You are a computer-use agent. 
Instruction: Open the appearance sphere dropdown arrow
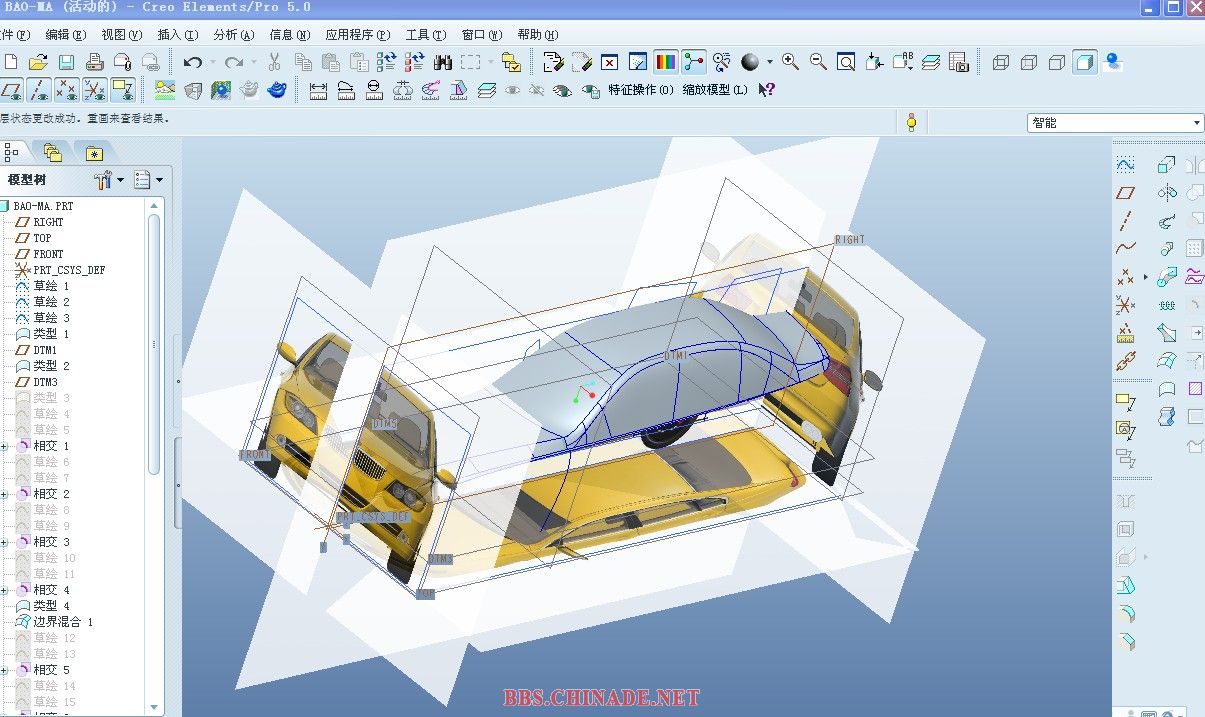pos(769,62)
